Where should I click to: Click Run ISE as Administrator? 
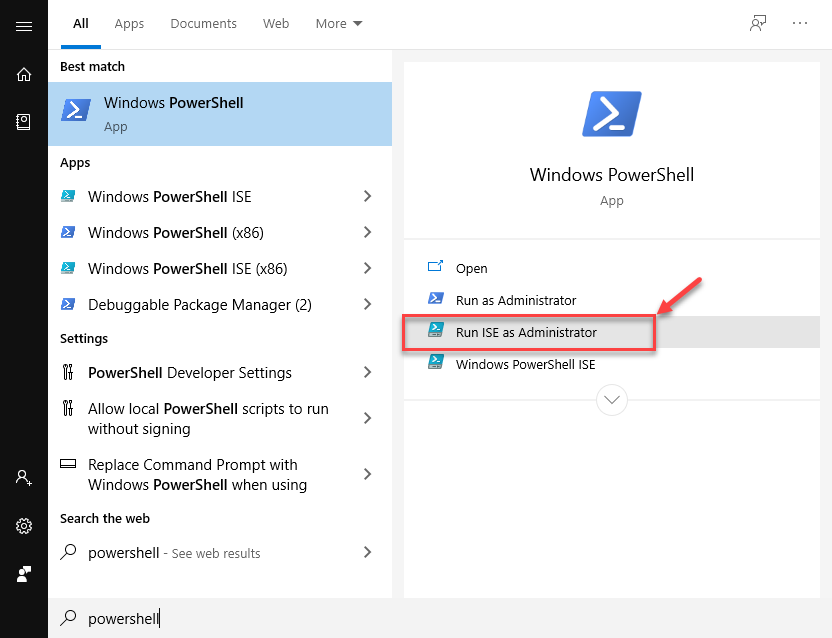[526, 332]
